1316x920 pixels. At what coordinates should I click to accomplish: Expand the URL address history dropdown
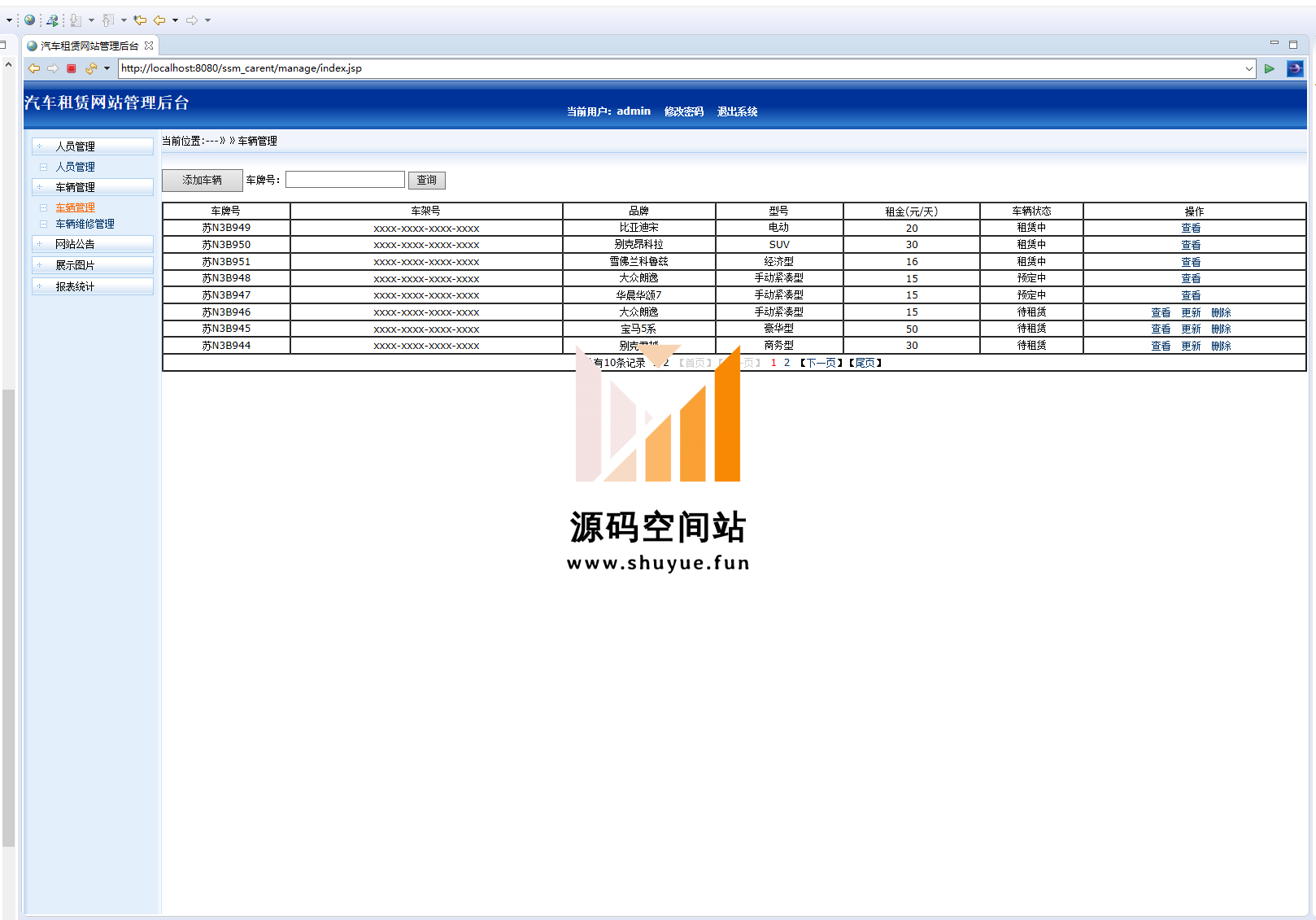coord(1249,68)
